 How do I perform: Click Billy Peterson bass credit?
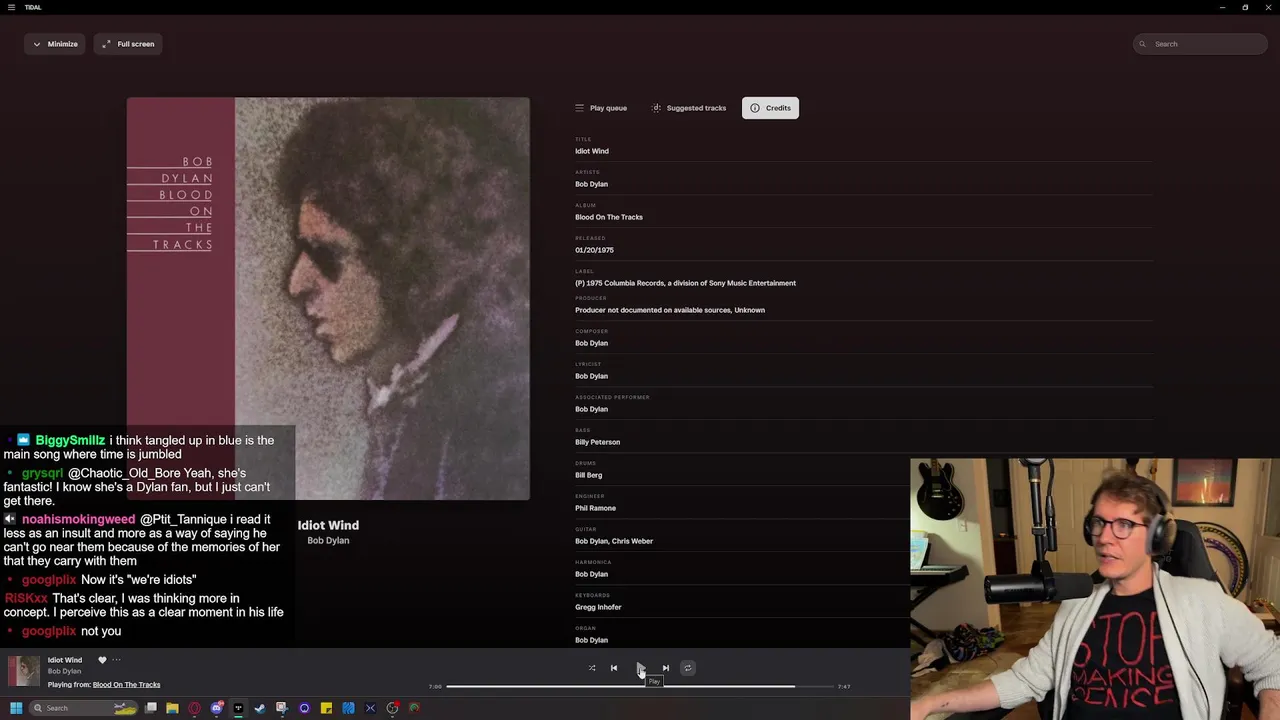tap(597, 442)
